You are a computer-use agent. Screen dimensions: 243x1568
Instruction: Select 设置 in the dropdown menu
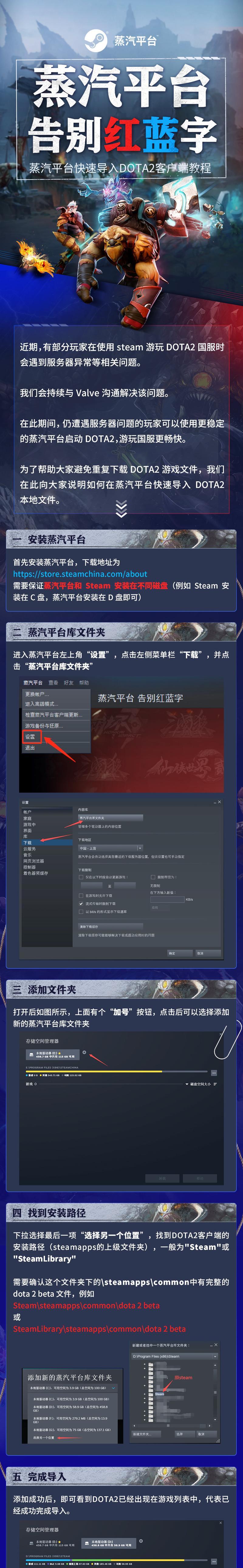(30, 736)
